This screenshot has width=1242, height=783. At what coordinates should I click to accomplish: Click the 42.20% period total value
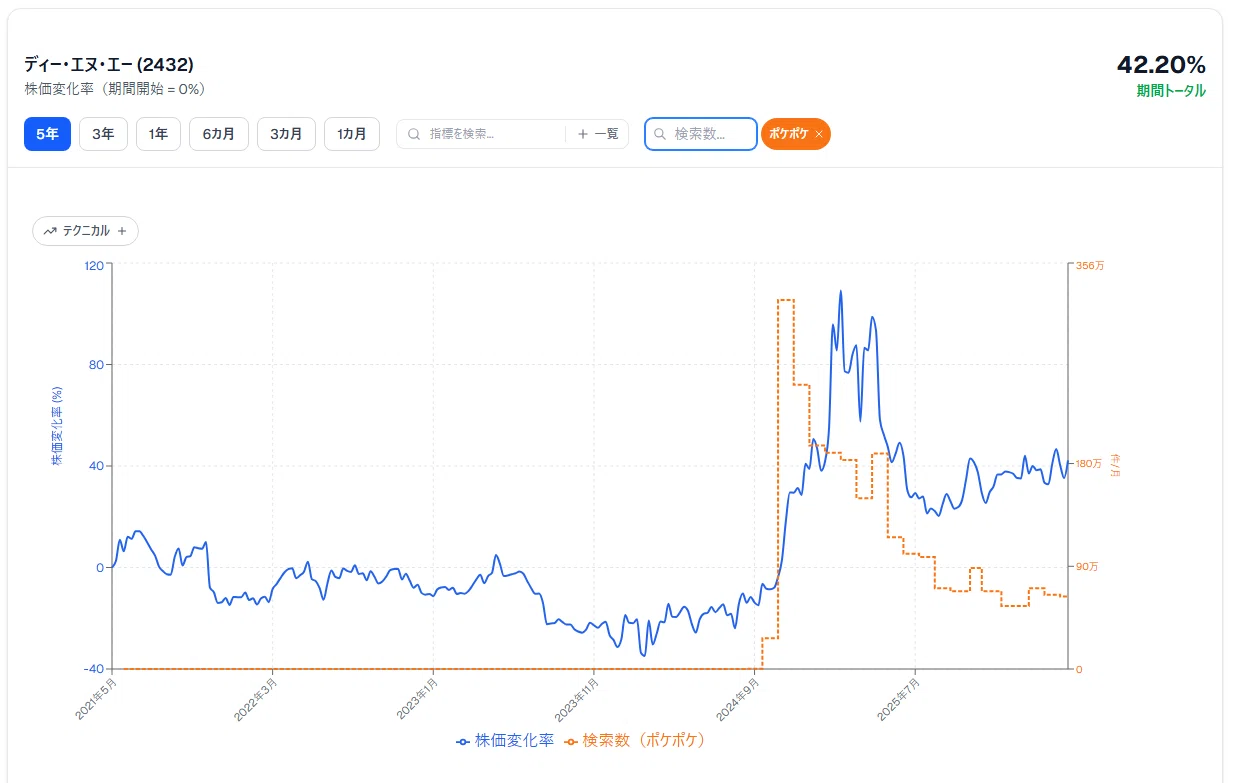[1161, 66]
